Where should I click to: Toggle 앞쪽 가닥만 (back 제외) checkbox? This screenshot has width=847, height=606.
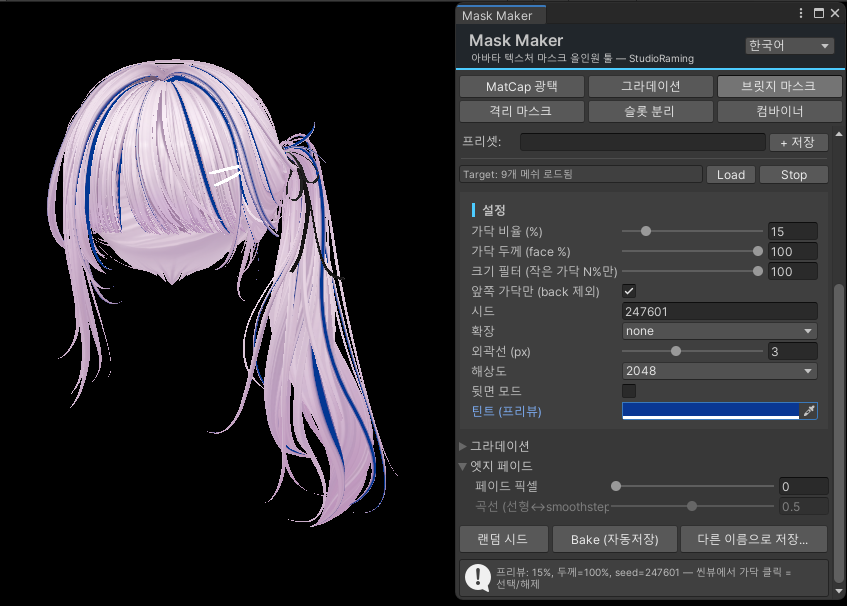[629, 291]
